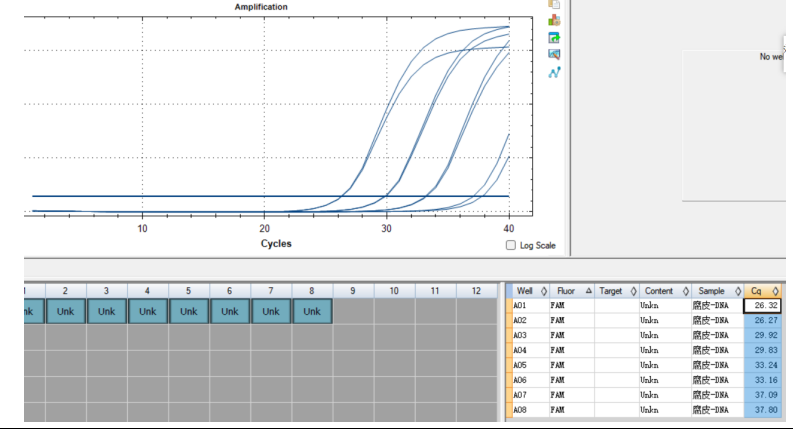Sort table by Well column header
The image size is (793, 430).
click(530, 291)
